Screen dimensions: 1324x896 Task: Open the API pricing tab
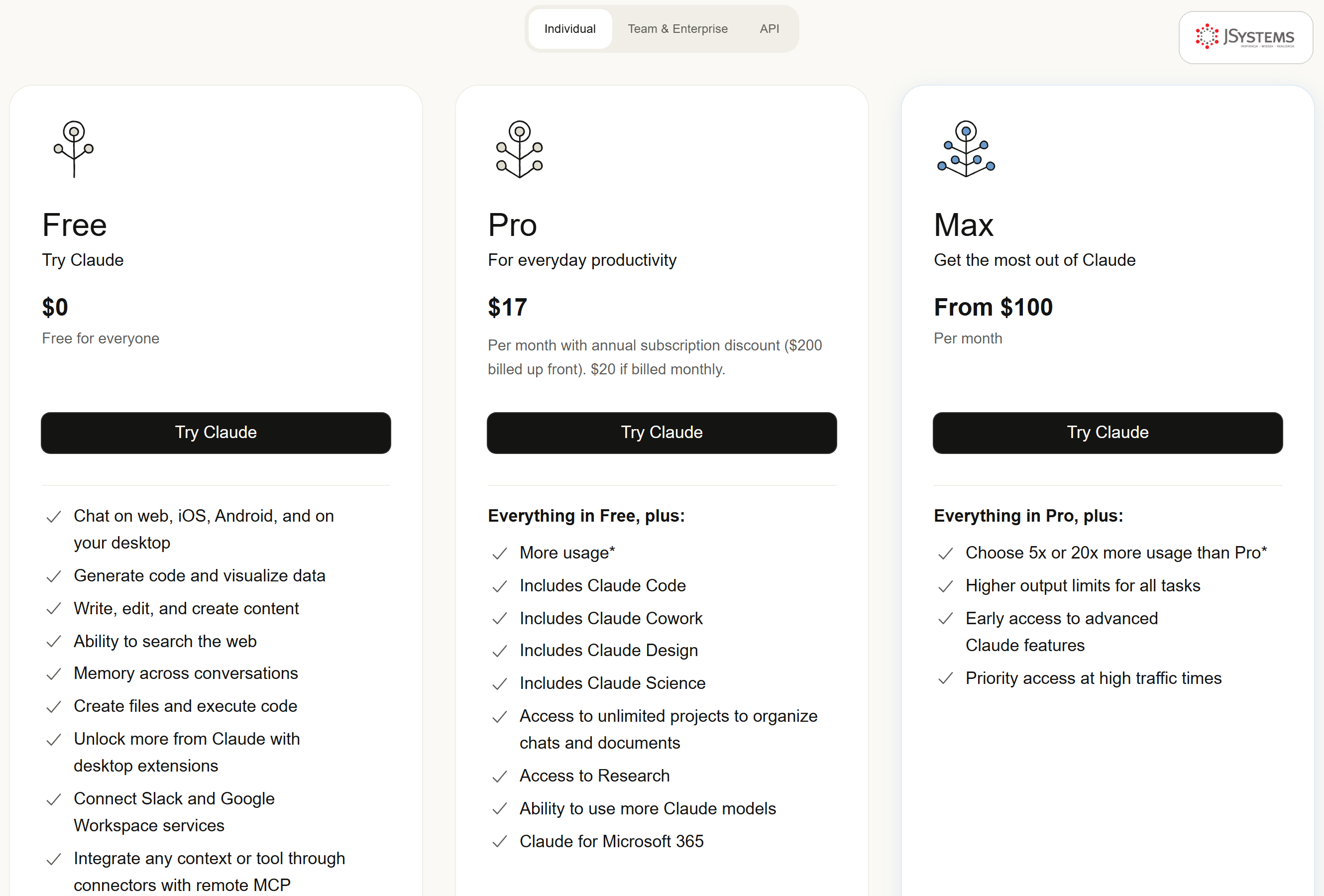point(769,28)
